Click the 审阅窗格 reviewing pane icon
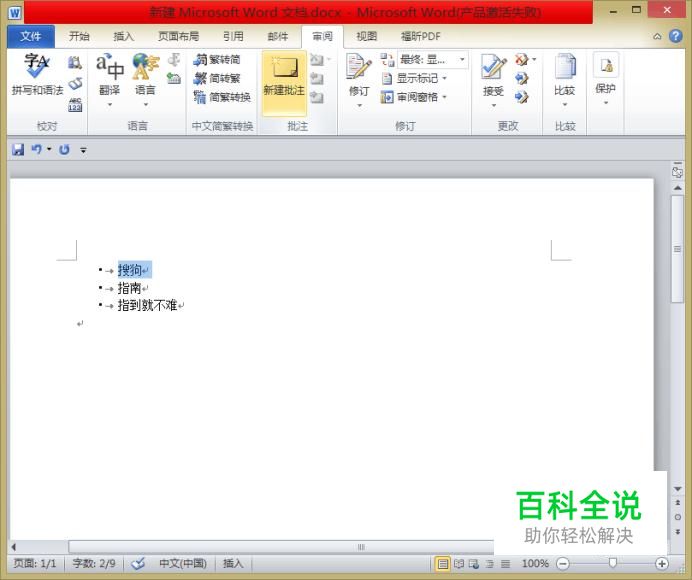This screenshot has height=580, width=692. pyautogui.click(x=387, y=97)
